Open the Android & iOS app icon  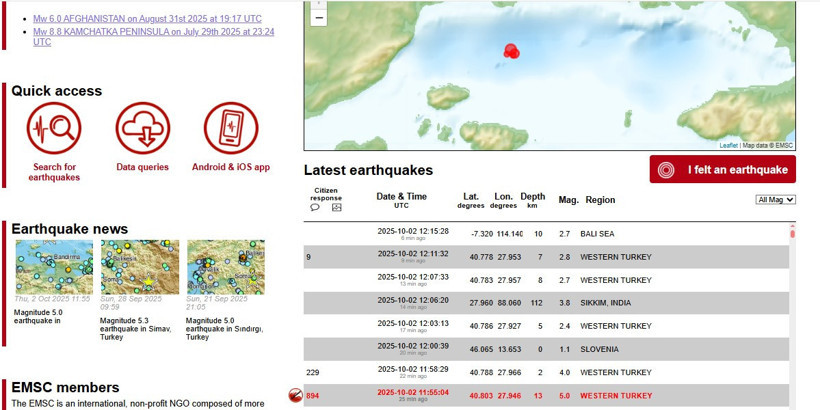[x=231, y=128]
